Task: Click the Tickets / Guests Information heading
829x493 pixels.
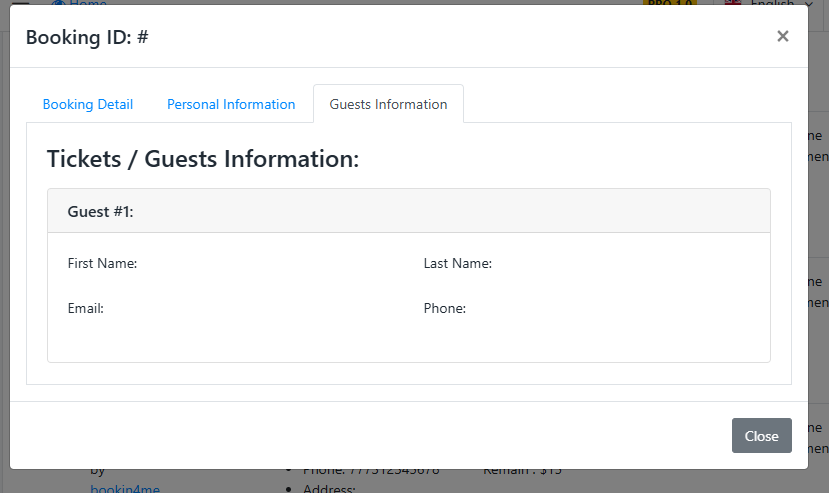Action: pos(203,159)
